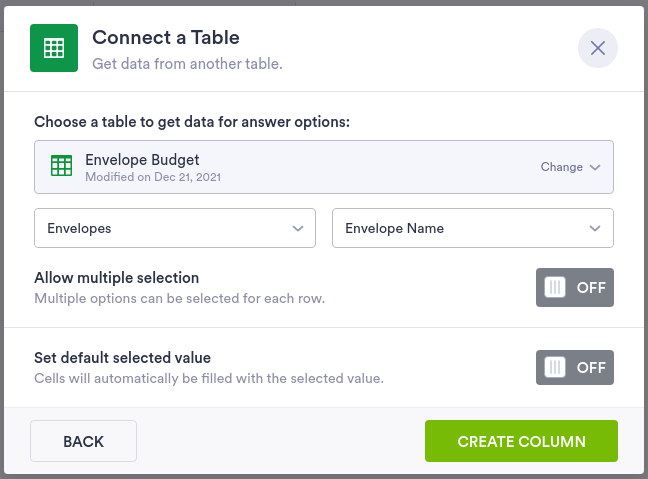Turn on Set default selected value
The height and width of the screenshot is (479, 648).
pos(575,367)
